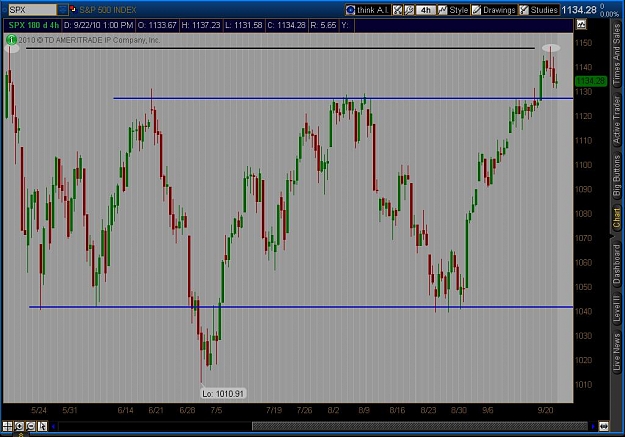Click the H: 1137.23 high value

coord(200,25)
